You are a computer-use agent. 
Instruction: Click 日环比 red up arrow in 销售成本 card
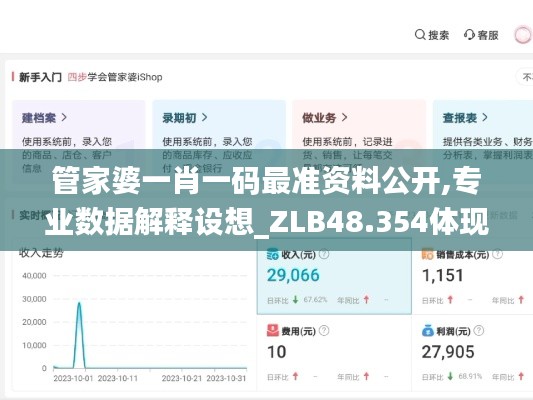click(450, 300)
